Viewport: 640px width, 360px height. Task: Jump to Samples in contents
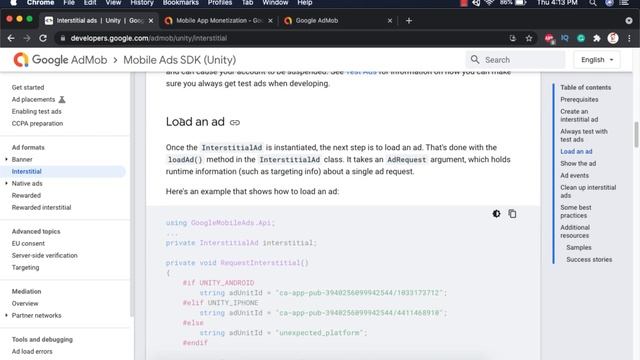click(579, 247)
